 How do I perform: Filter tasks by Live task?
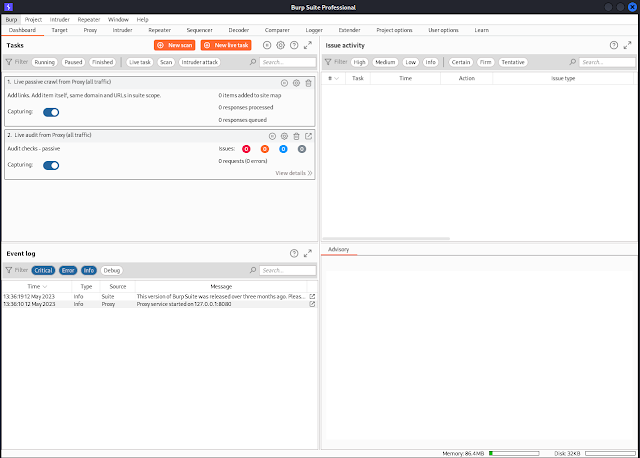tap(140, 62)
